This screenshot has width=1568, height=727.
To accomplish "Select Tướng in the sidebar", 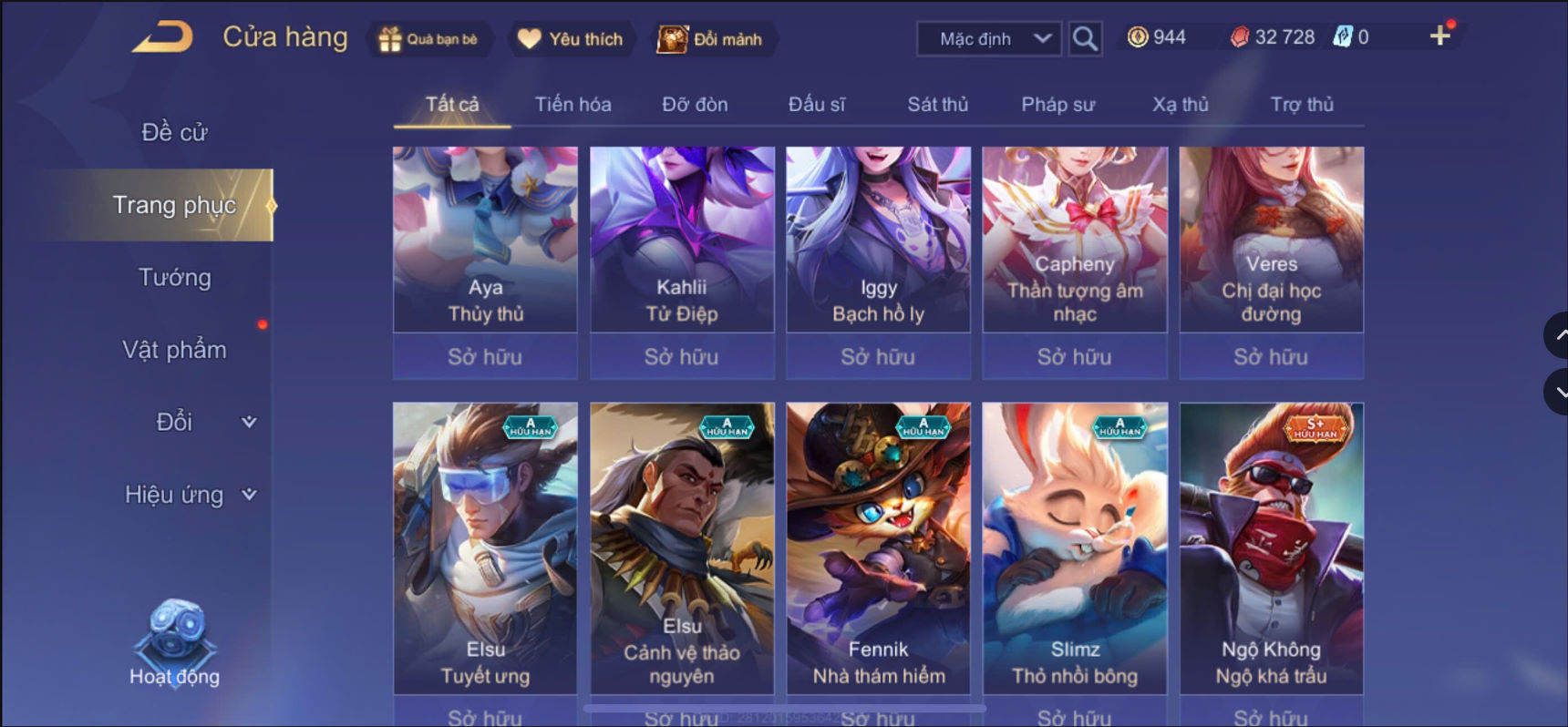I will [x=174, y=277].
